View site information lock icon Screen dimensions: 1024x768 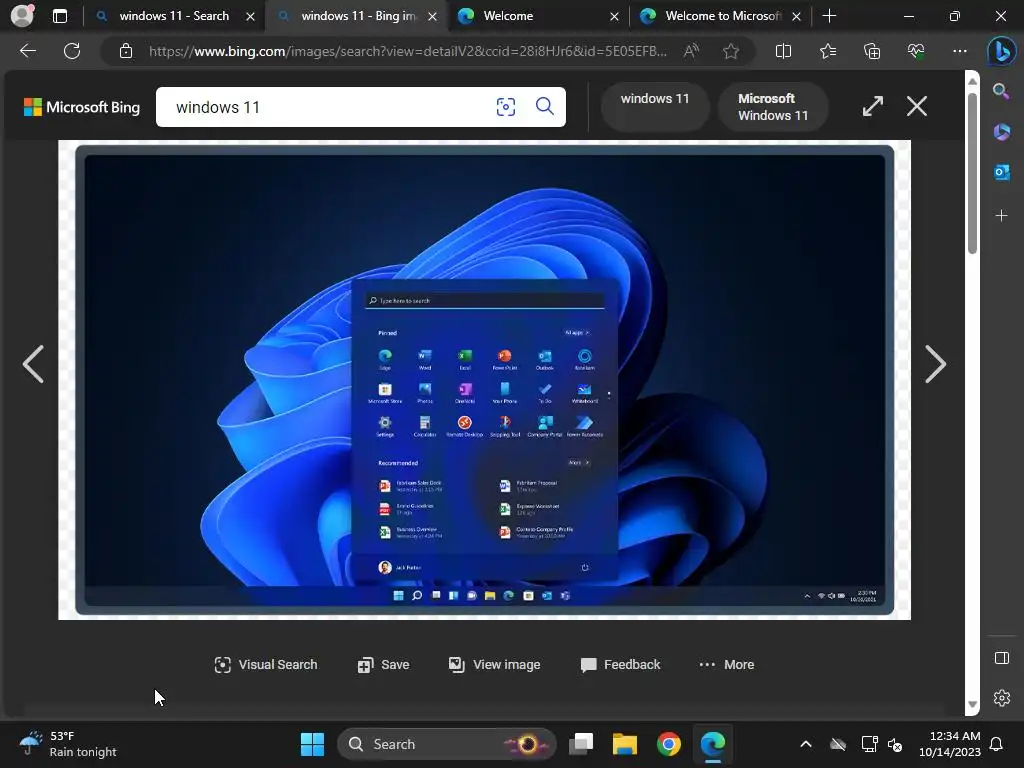click(126, 51)
